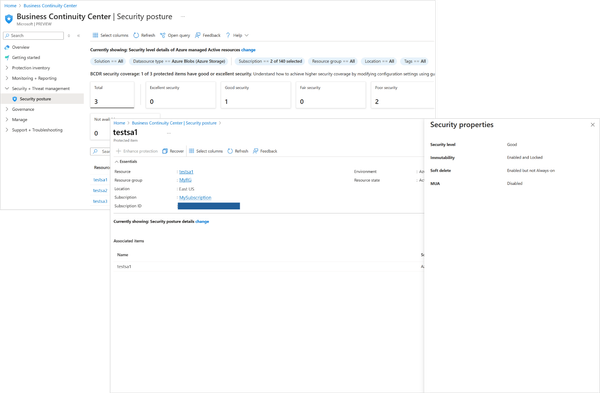Click the MUA 'Disabled' value
600x393 pixels.
[x=515, y=184]
